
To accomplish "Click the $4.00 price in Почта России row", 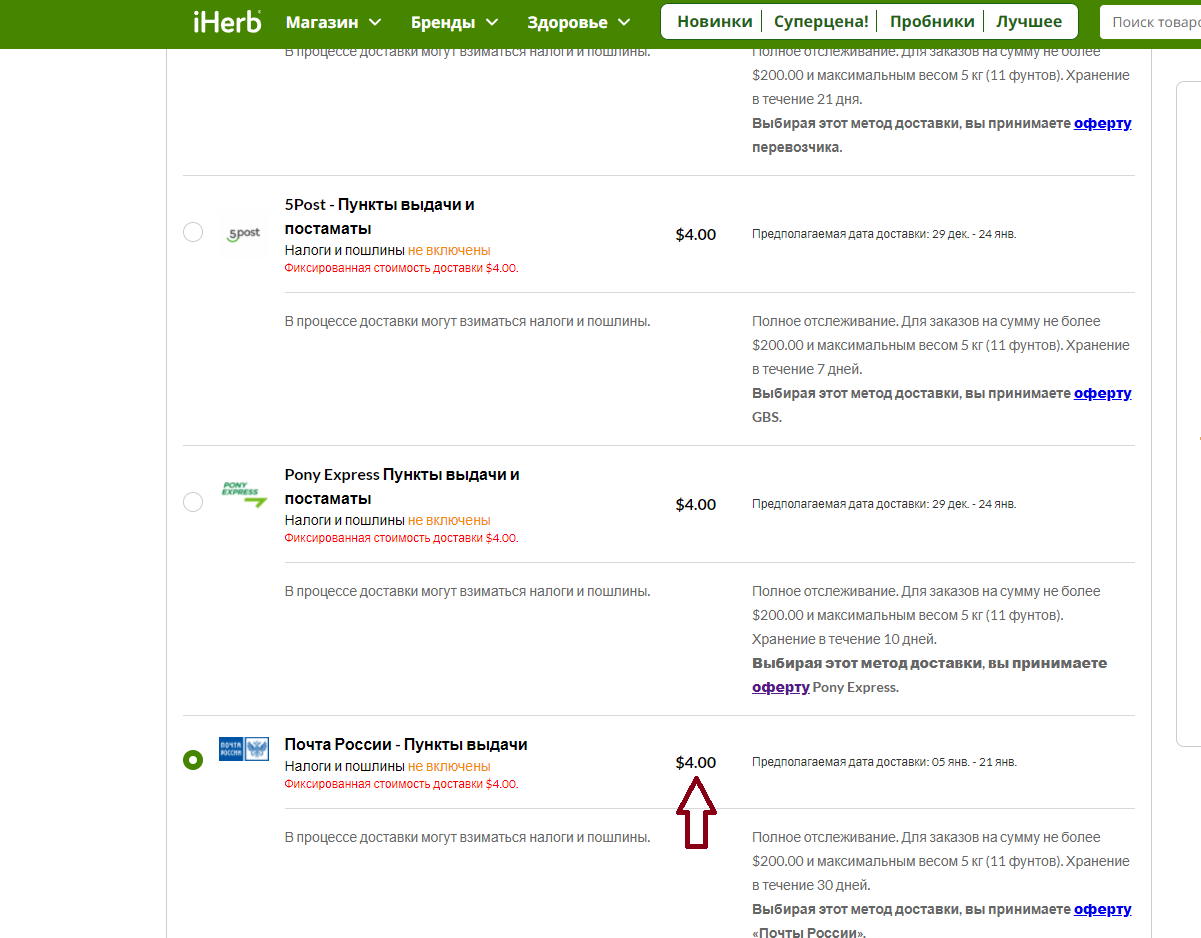I will click(x=696, y=762).
